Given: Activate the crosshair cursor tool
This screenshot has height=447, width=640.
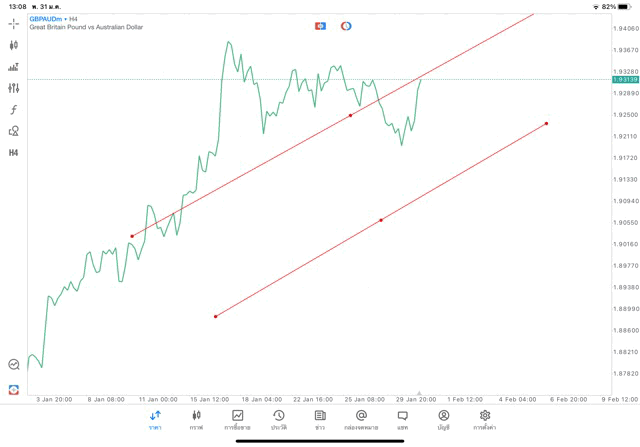Looking at the screenshot, I should (14, 23).
